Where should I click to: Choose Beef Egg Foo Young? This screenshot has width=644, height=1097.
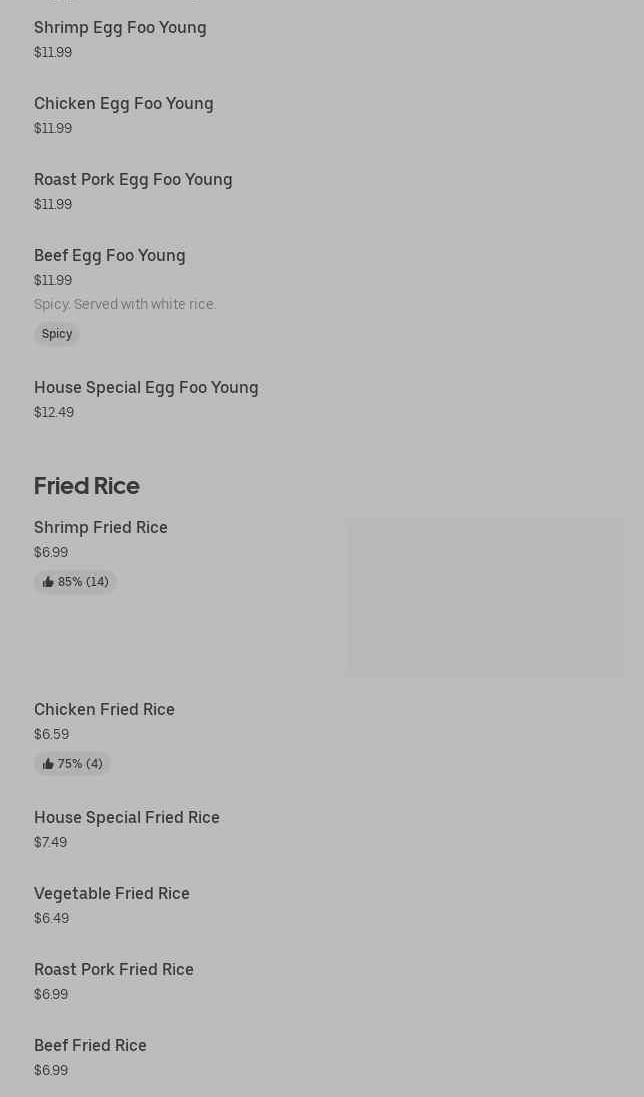[x=109, y=256]
